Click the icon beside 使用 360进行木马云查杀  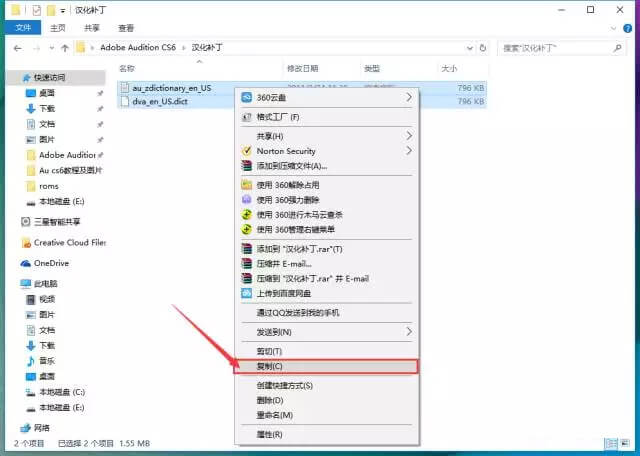click(x=247, y=214)
